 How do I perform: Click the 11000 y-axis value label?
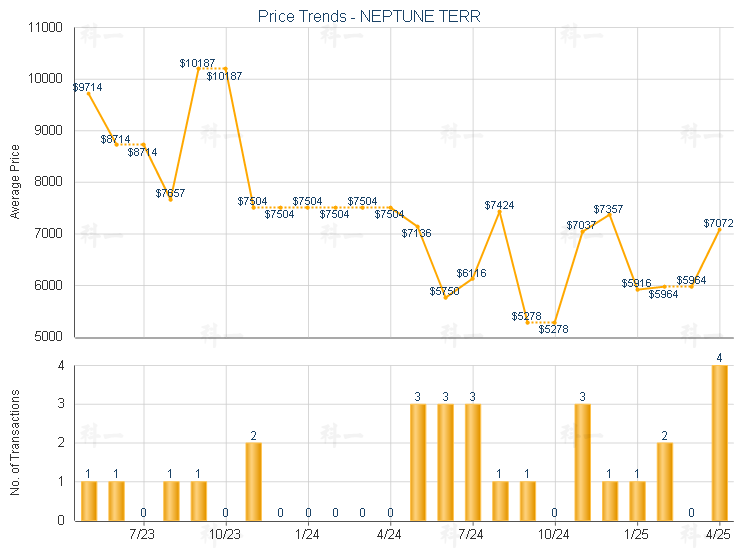coord(45,27)
